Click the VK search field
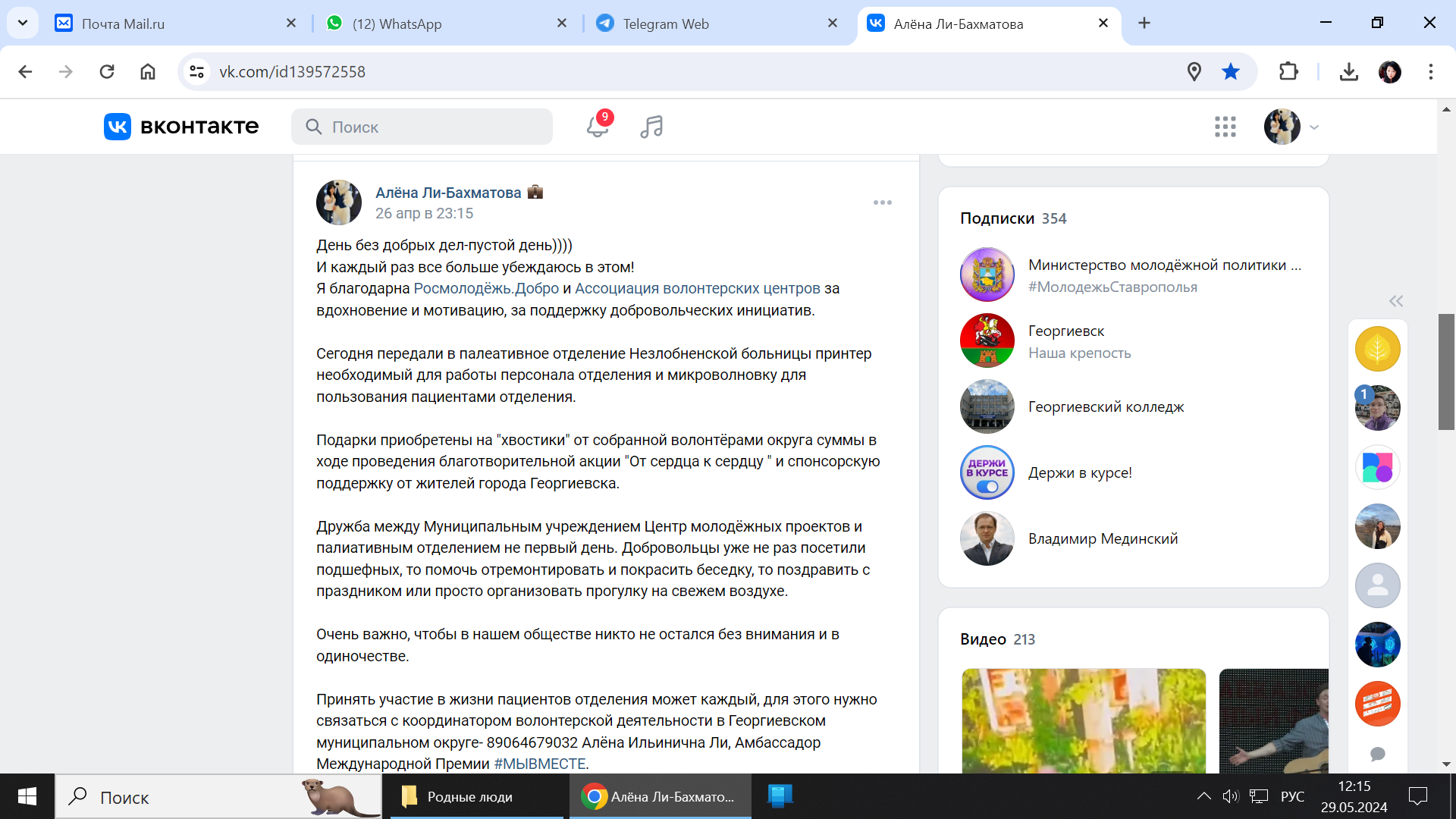 pos(422,127)
